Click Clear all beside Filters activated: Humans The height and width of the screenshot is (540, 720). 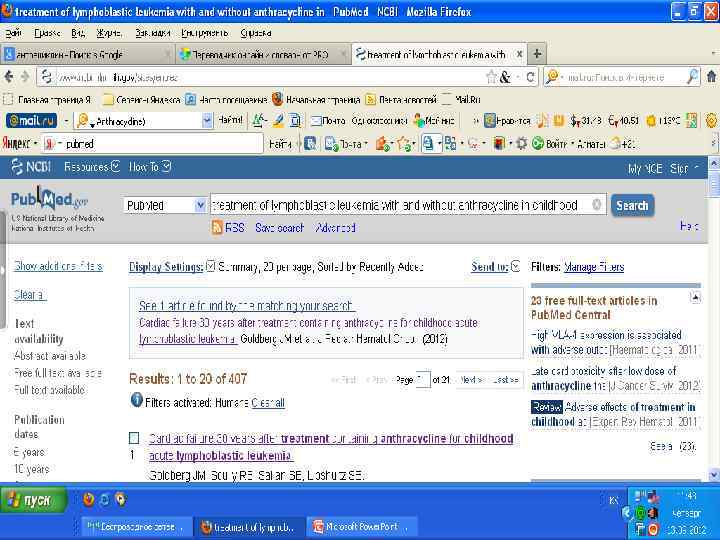pos(268,403)
